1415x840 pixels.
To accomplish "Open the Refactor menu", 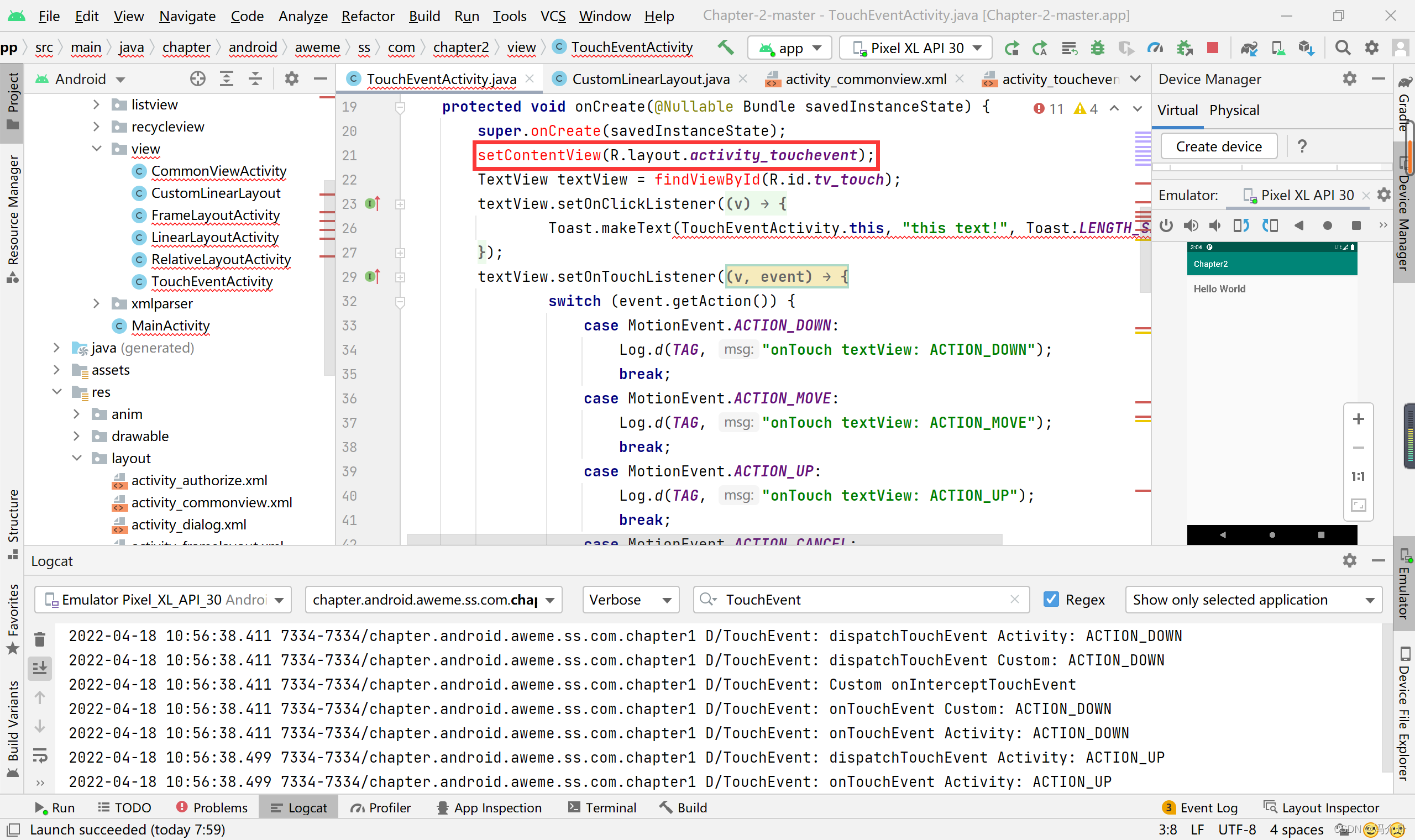I will [368, 16].
